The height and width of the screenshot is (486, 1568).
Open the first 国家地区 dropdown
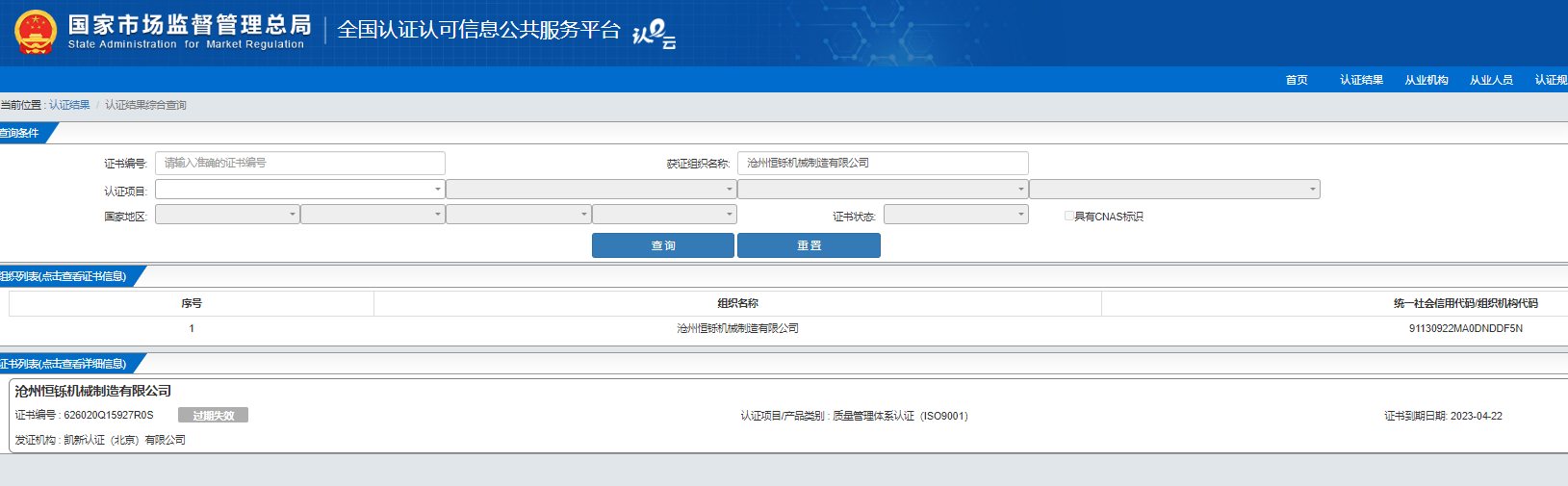click(227, 215)
